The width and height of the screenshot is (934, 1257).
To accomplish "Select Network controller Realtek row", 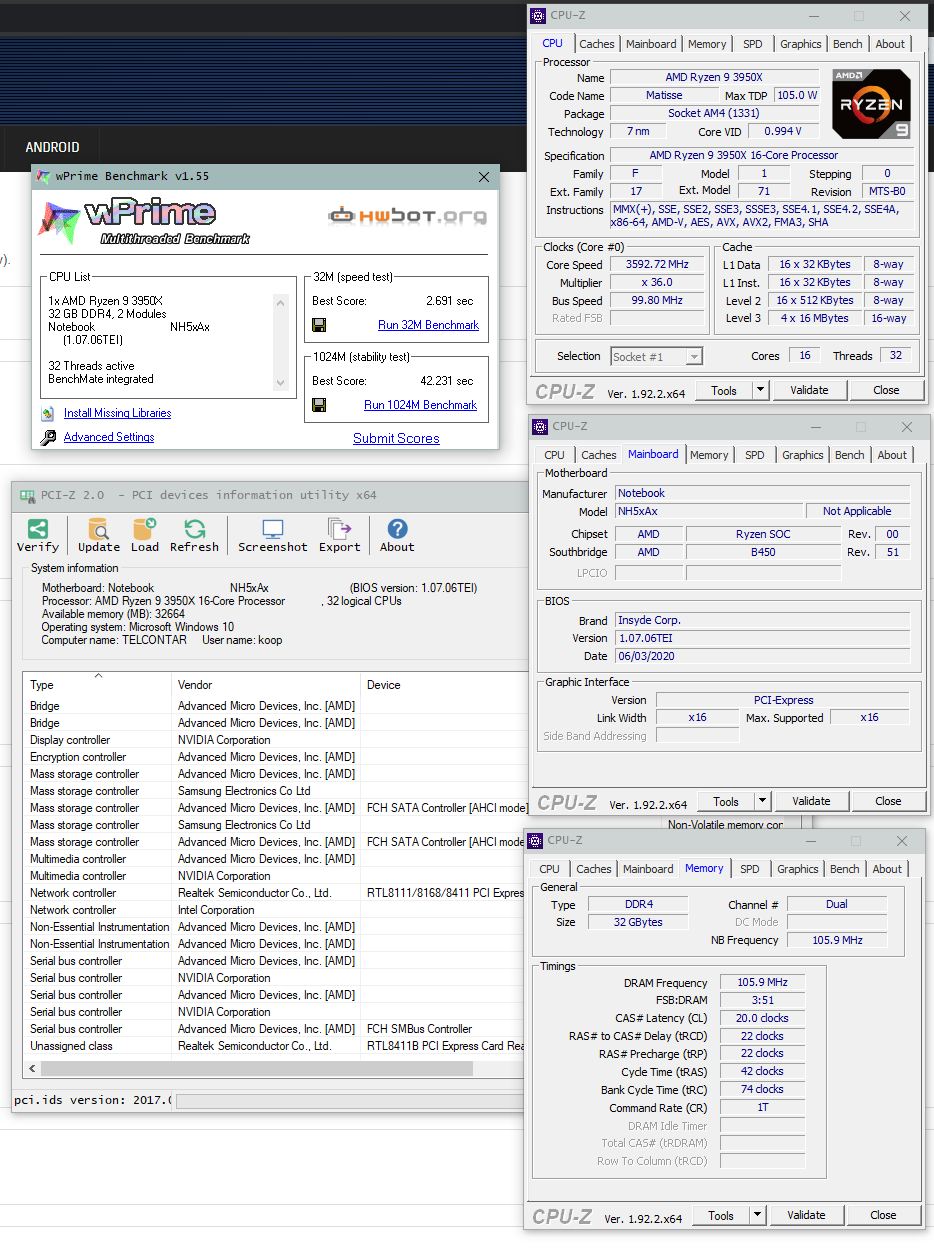I will tap(274, 893).
